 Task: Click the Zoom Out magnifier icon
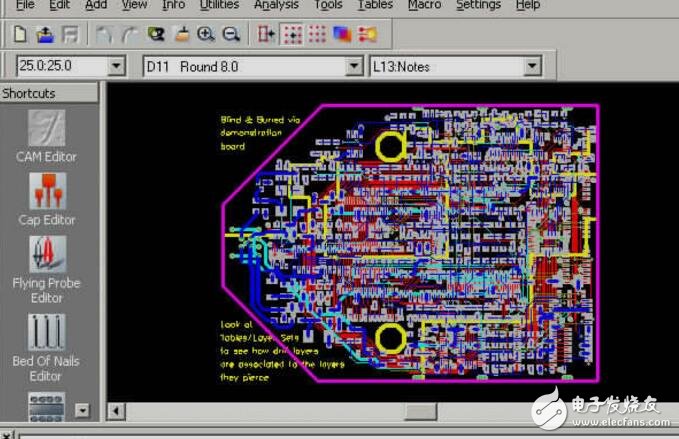(x=231, y=35)
